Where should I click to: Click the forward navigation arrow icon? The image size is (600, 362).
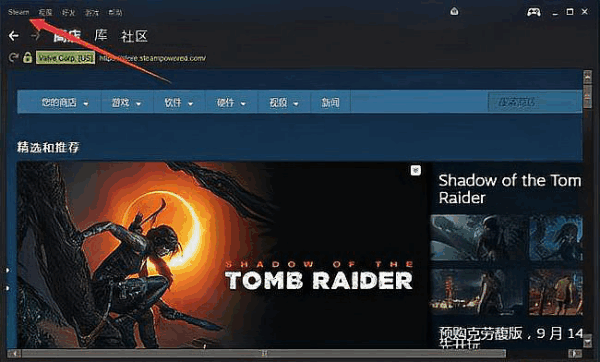(x=35, y=36)
